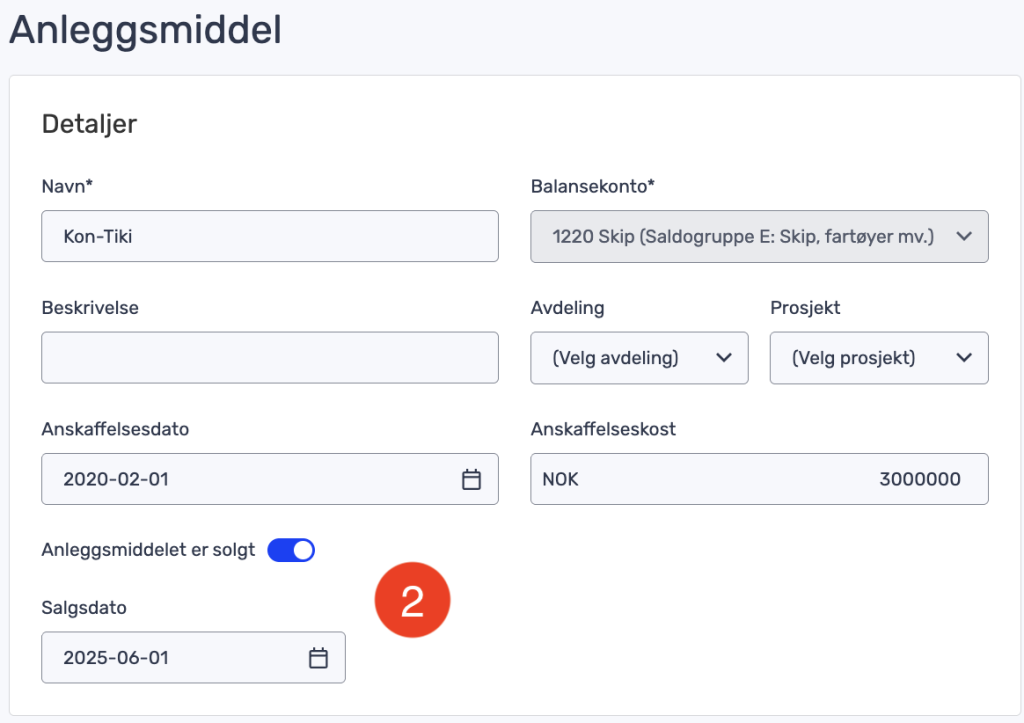Click the "Anleggsmiddelet er solgt" label text
The height and width of the screenshot is (723, 1024).
point(149,550)
